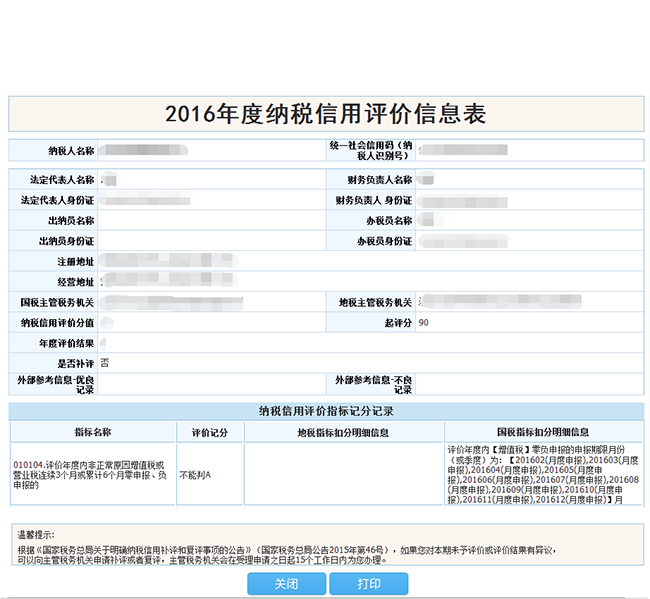Click the 关闭 button

tap(286, 584)
